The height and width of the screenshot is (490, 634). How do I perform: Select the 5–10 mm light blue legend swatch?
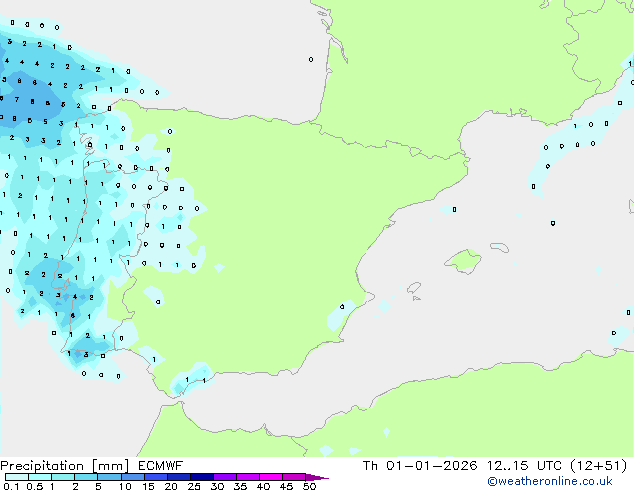pos(109,477)
